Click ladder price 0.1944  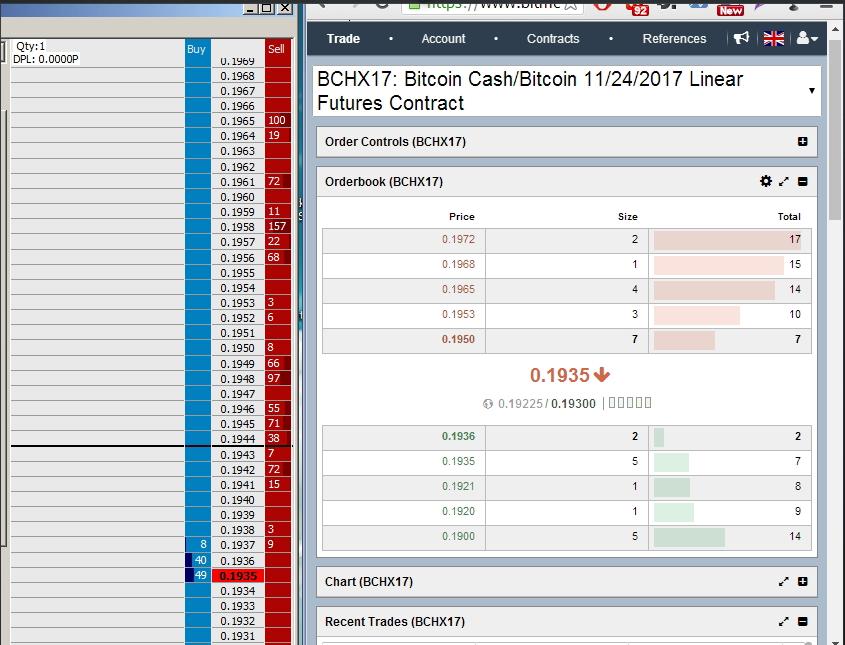click(237, 439)
